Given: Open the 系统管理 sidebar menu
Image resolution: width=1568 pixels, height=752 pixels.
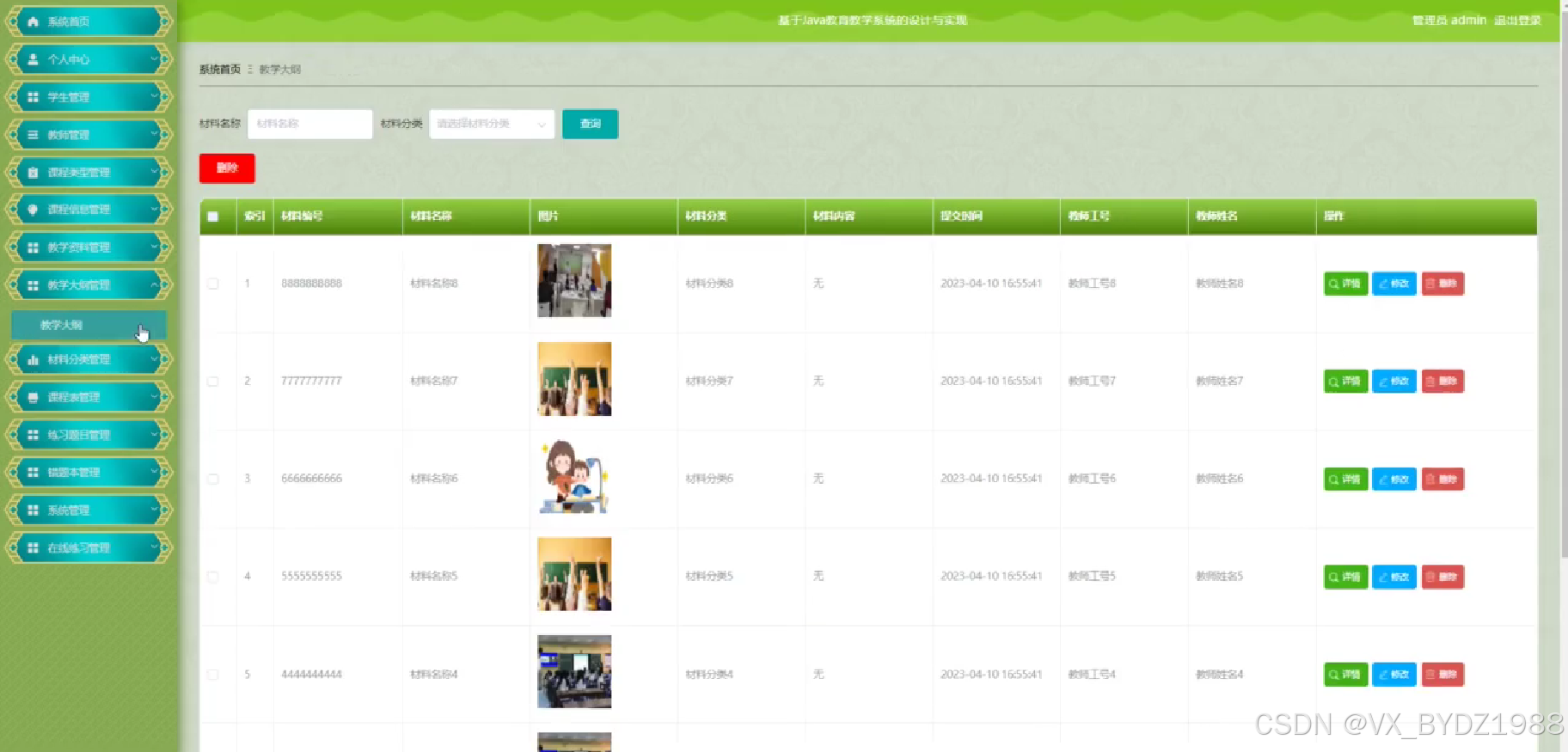Looking at the screenshot, I should click(x=89, y=511).
